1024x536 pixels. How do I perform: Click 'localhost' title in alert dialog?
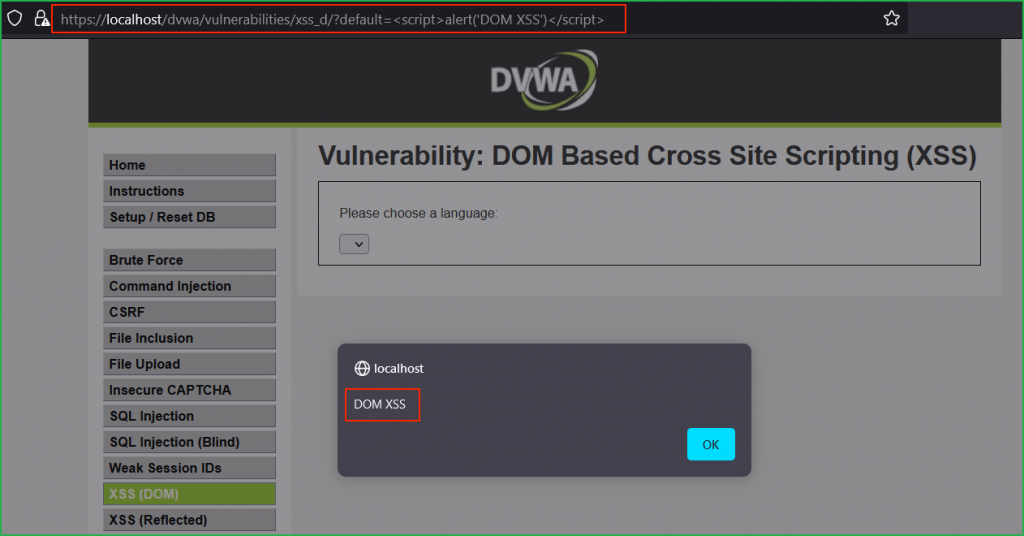click(x=398, y=368)
